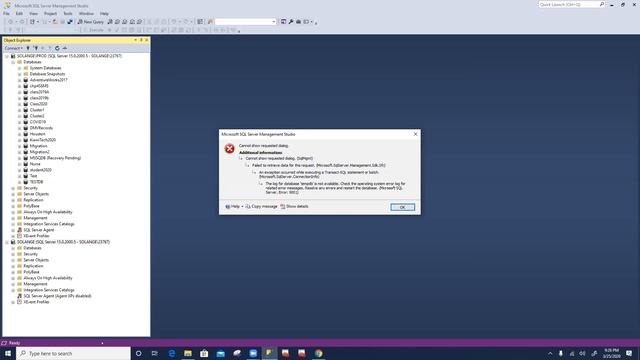Open the Project menu
This screenshot has height=360, width=640.
pyautogui.click(x=51, y=13)
